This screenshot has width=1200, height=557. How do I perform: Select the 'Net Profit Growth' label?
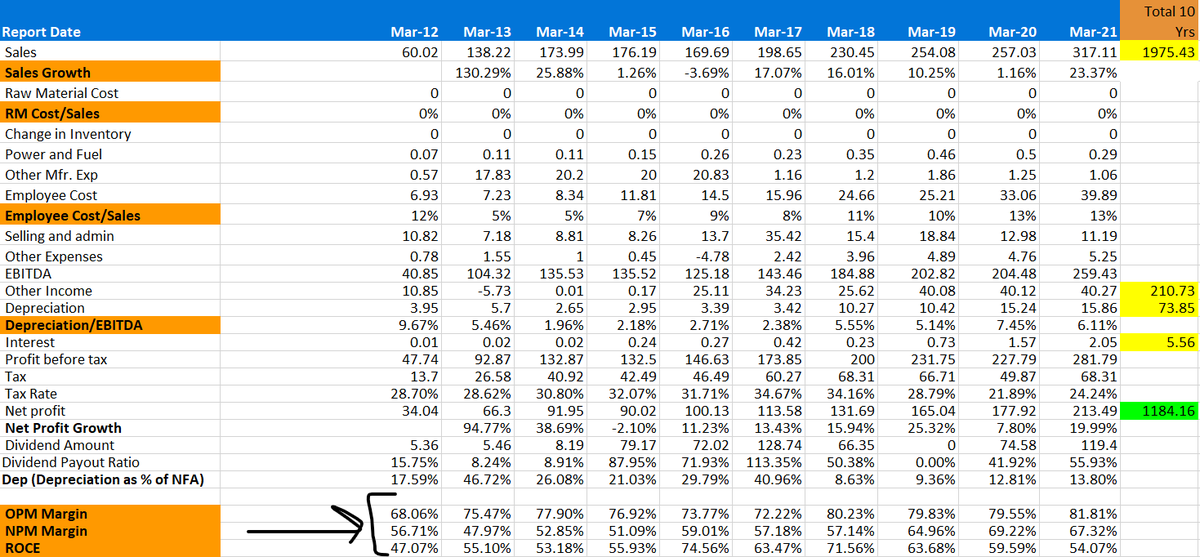63,428
